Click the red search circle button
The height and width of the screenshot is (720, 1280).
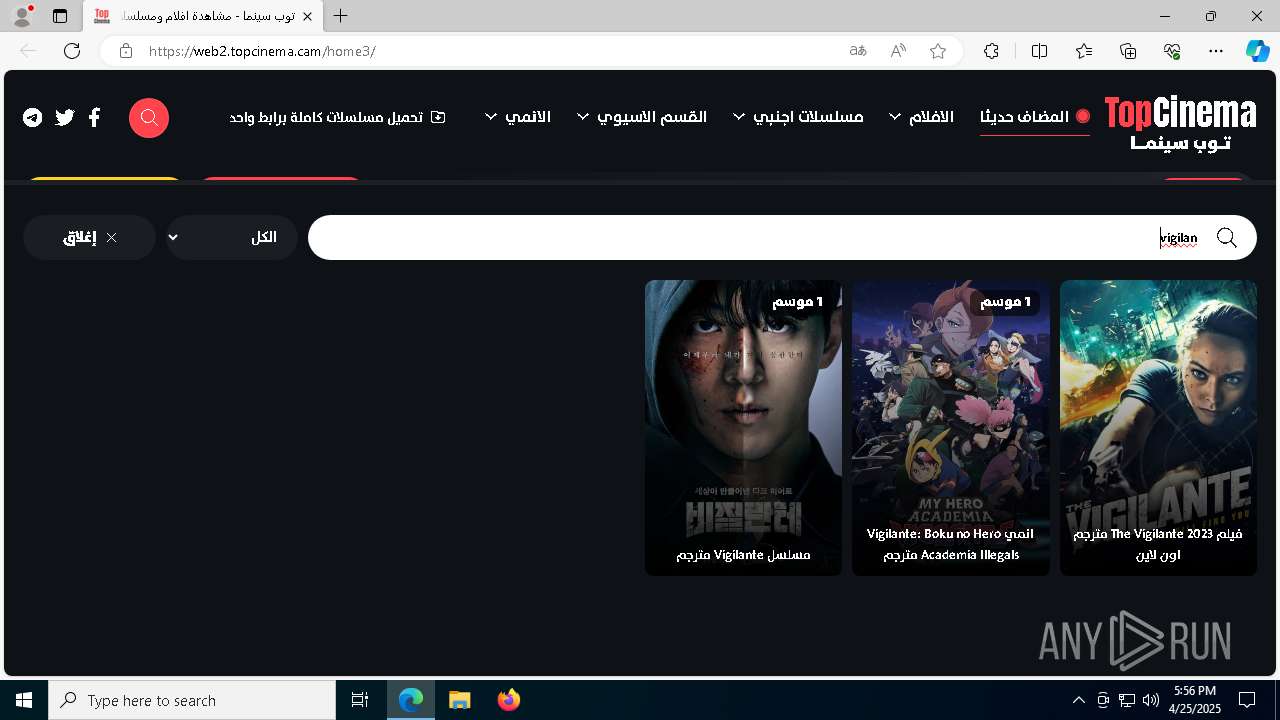pos(149,118)
